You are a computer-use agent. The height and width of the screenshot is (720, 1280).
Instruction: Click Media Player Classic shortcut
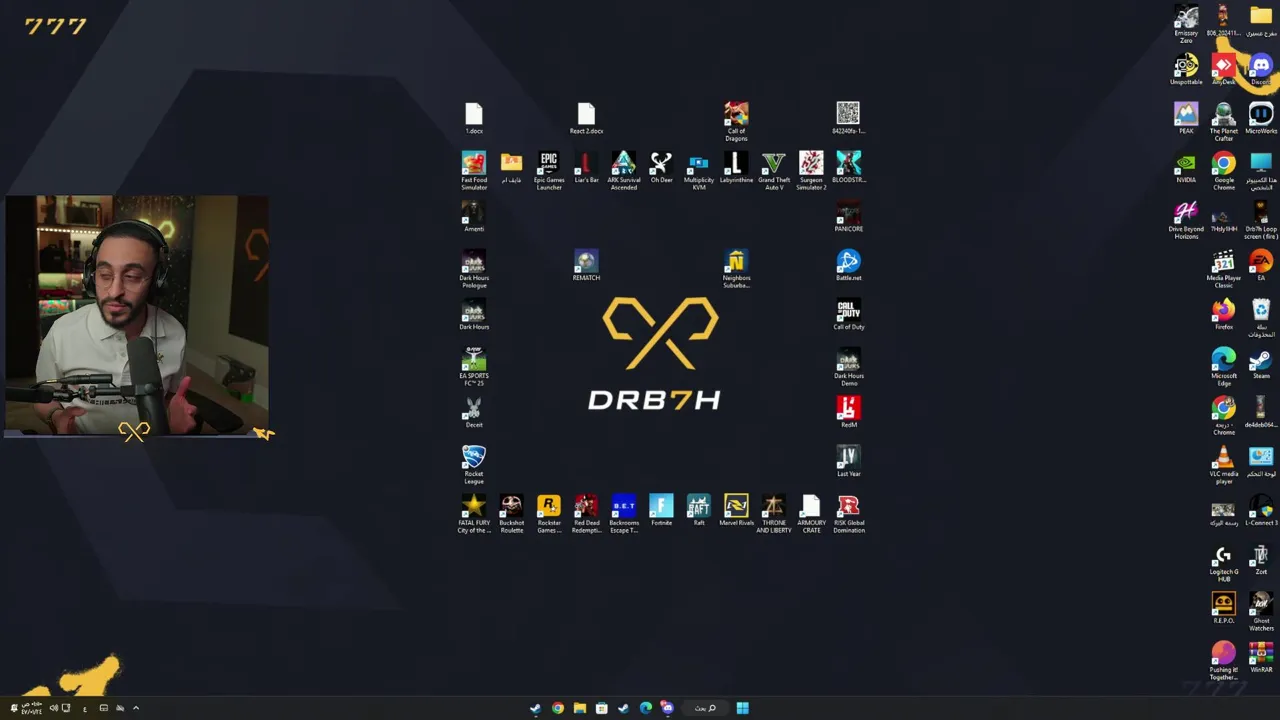[1223, 269]
